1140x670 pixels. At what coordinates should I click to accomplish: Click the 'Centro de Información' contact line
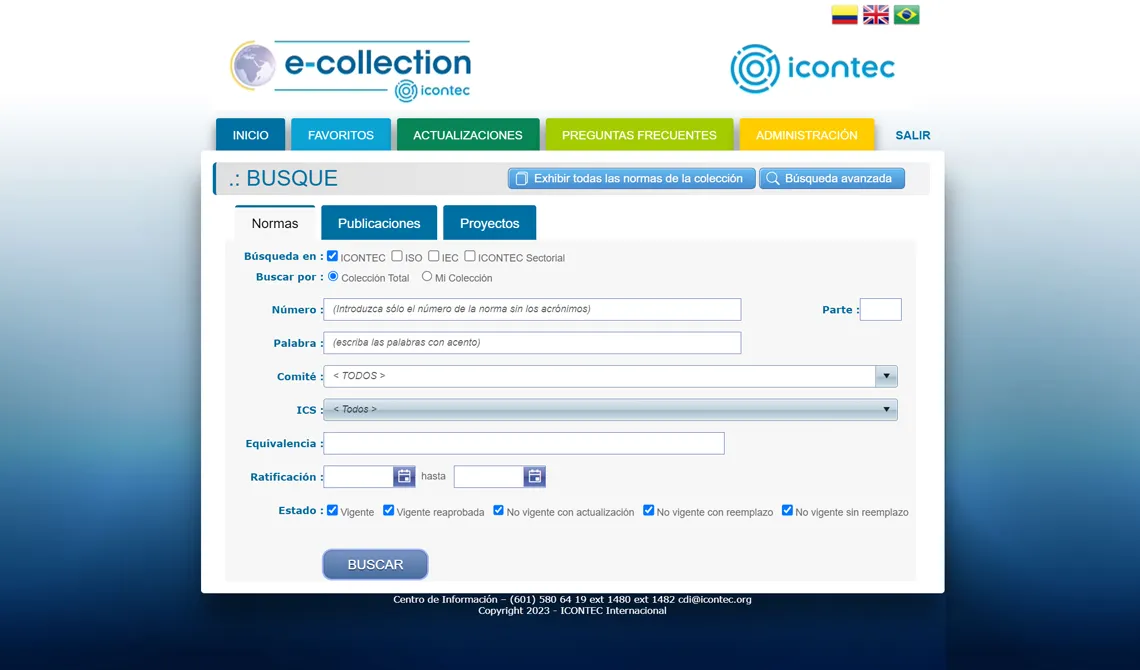[x=572, y=600]
